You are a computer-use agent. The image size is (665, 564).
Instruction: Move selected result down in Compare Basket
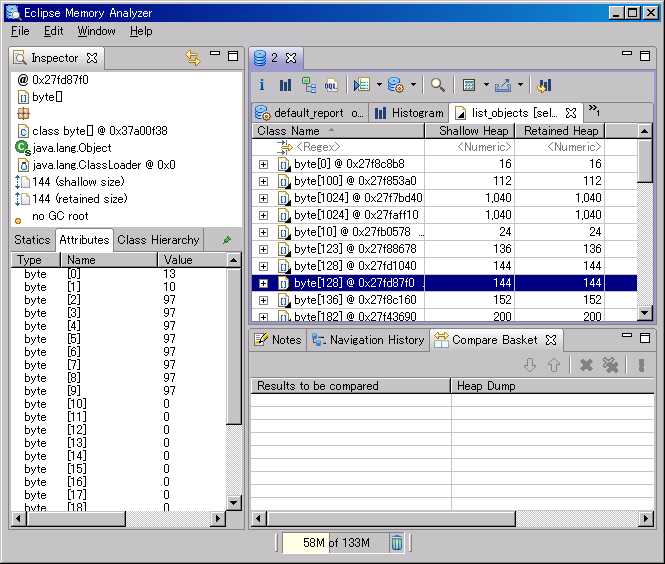(x=530, y=365)
